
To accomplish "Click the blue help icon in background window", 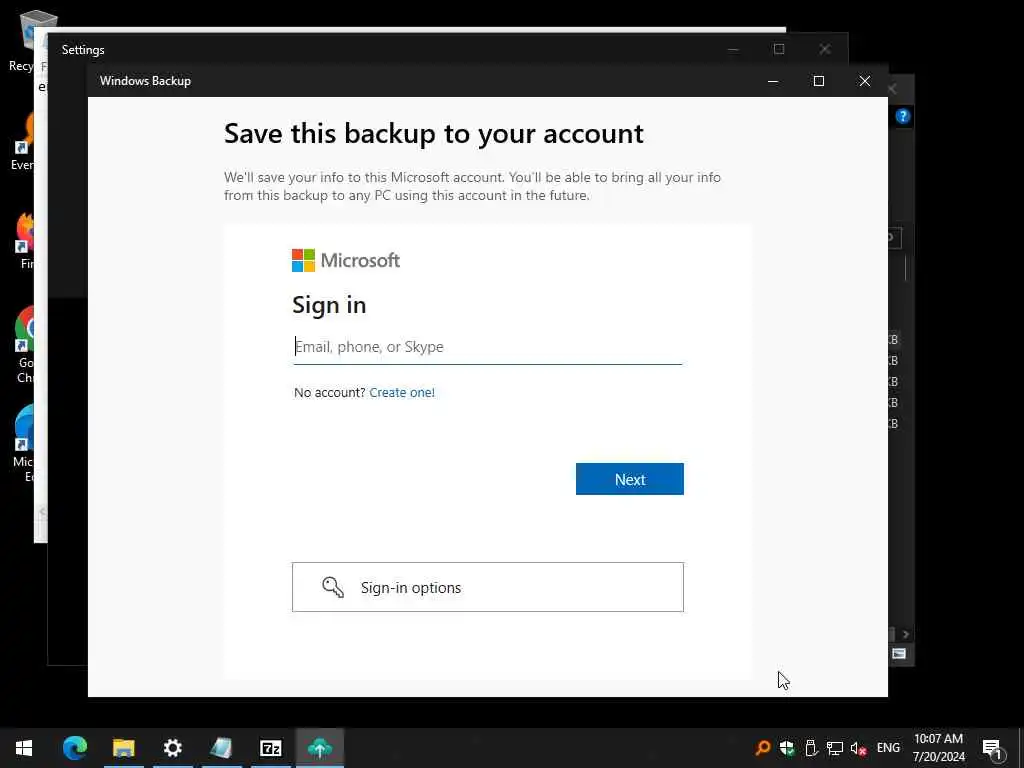I will pyautogui.click(x=903, y=116).
